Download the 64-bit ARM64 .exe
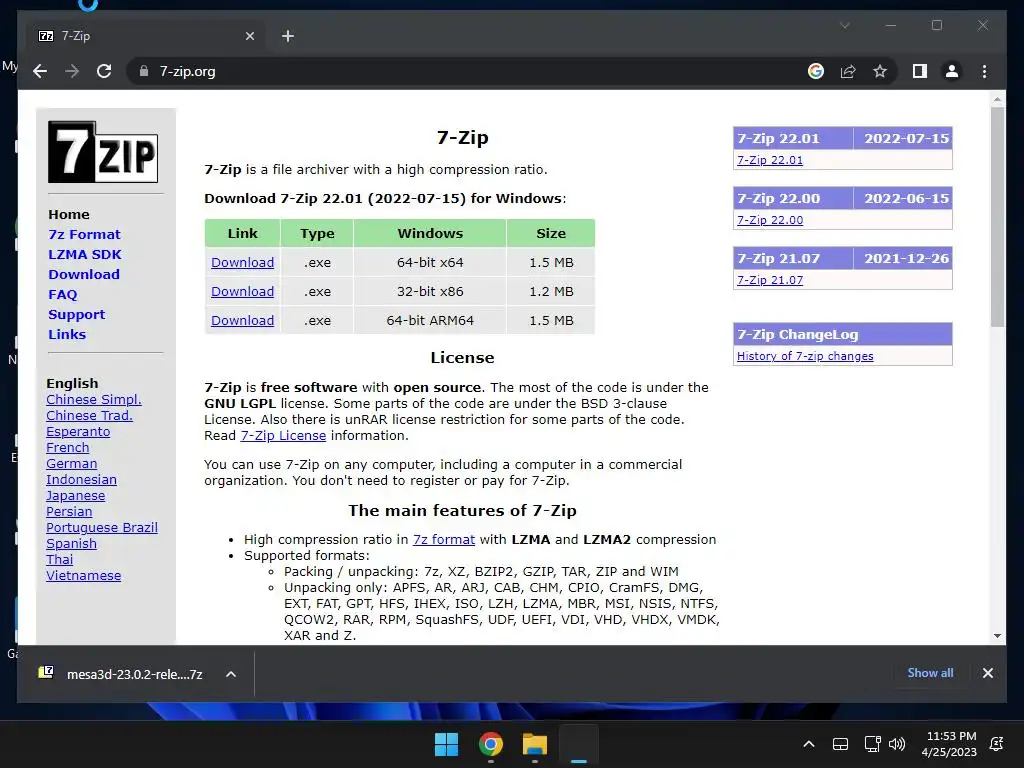This screenshot has height=768, width=1024. pyautogui.click(x=242, y=321)
